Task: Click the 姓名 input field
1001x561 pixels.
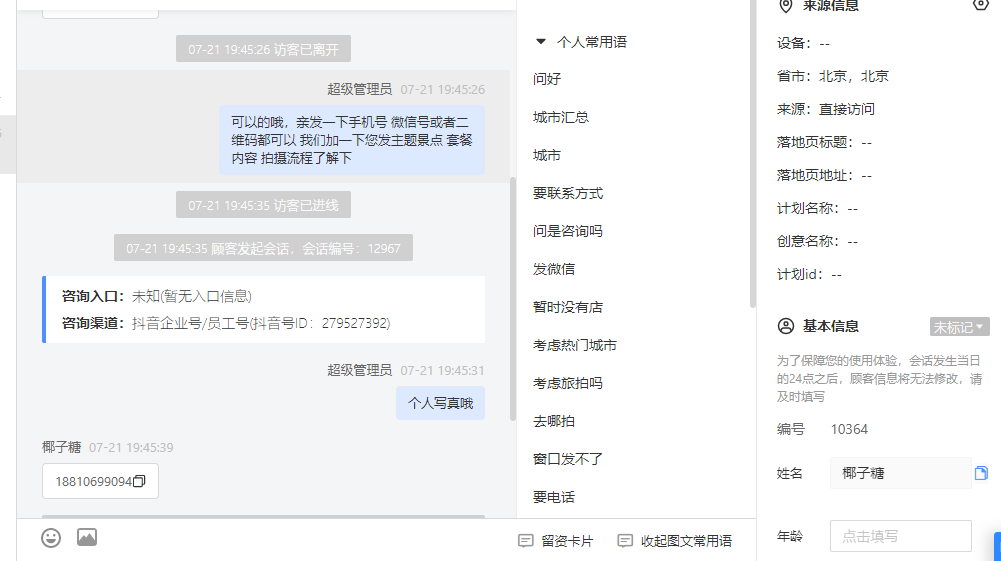Action: pos(900,473)
